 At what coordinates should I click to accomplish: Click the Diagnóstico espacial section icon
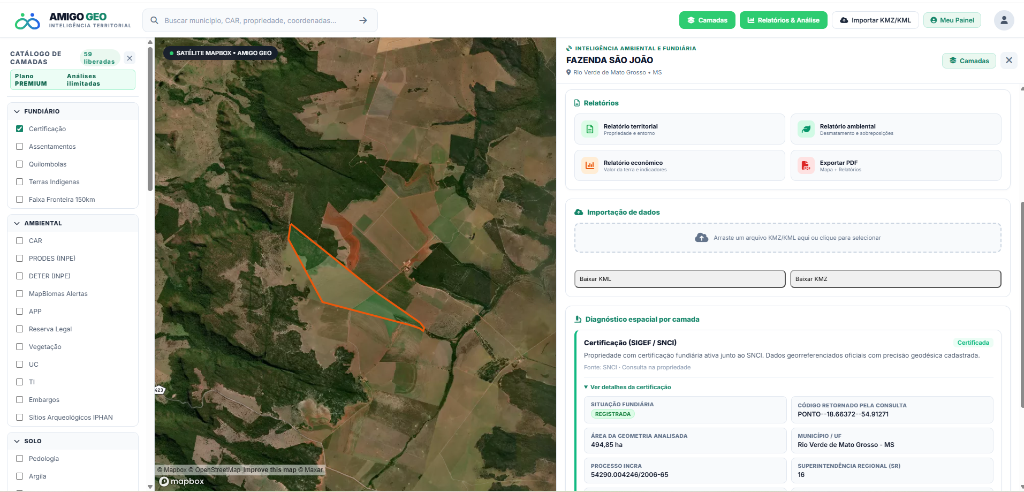[x=577, y=320]
